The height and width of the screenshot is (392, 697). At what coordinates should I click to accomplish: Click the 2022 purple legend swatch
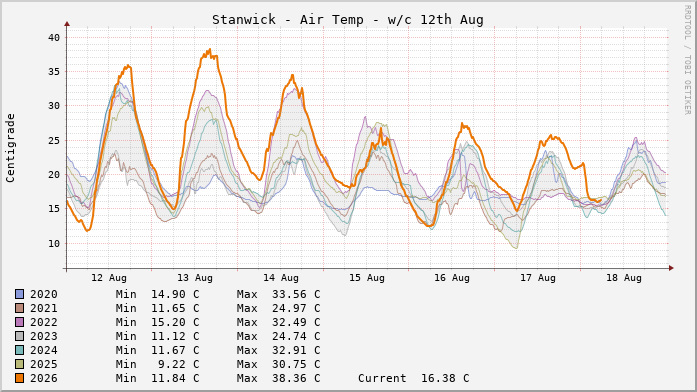coord(20,322)
